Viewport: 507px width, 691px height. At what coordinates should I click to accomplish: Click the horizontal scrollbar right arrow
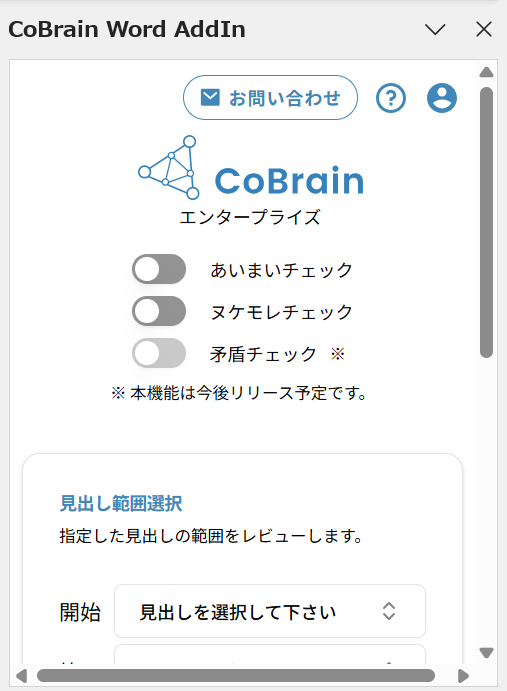(x=463, y=676)
